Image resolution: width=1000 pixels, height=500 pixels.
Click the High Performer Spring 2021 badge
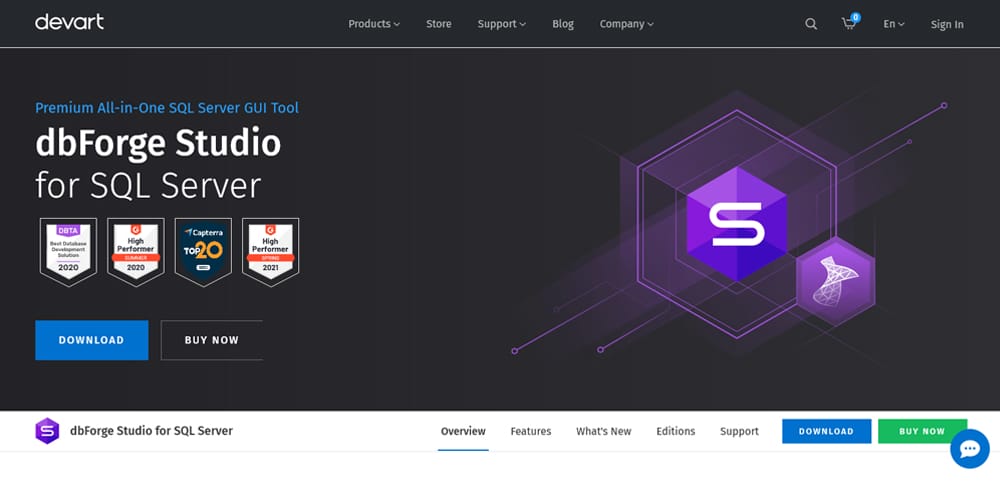[270, 251]
